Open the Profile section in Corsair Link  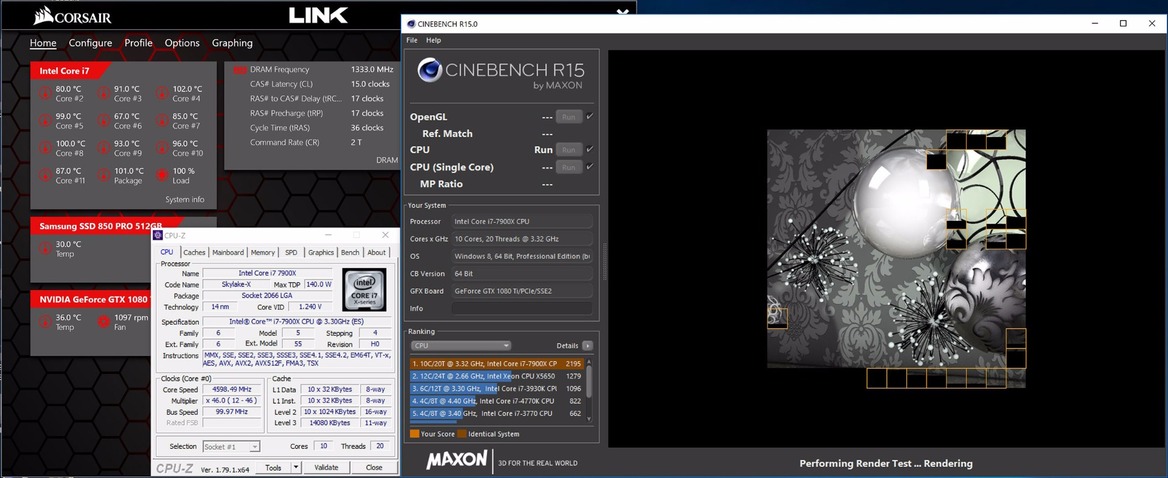coord(139,43)
